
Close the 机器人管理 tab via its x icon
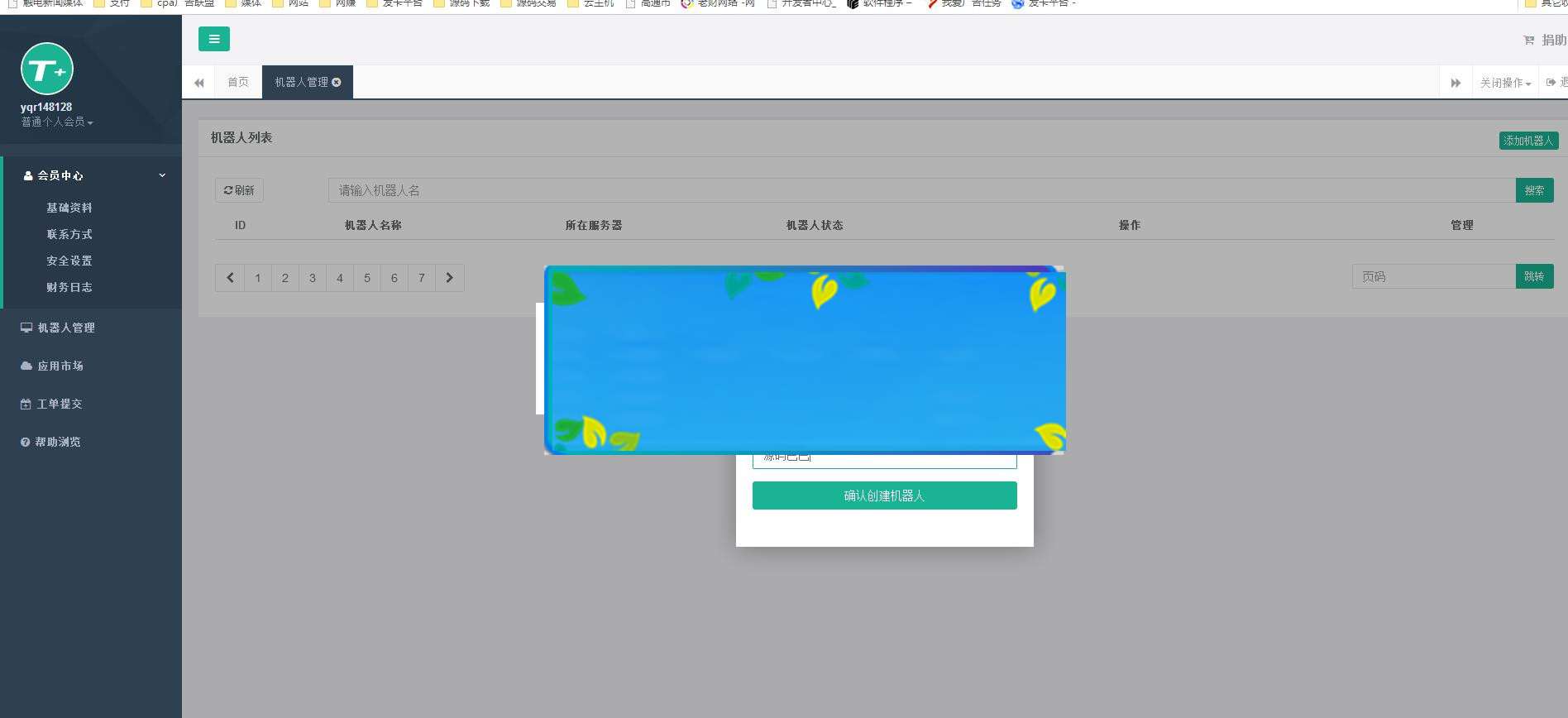337,83
